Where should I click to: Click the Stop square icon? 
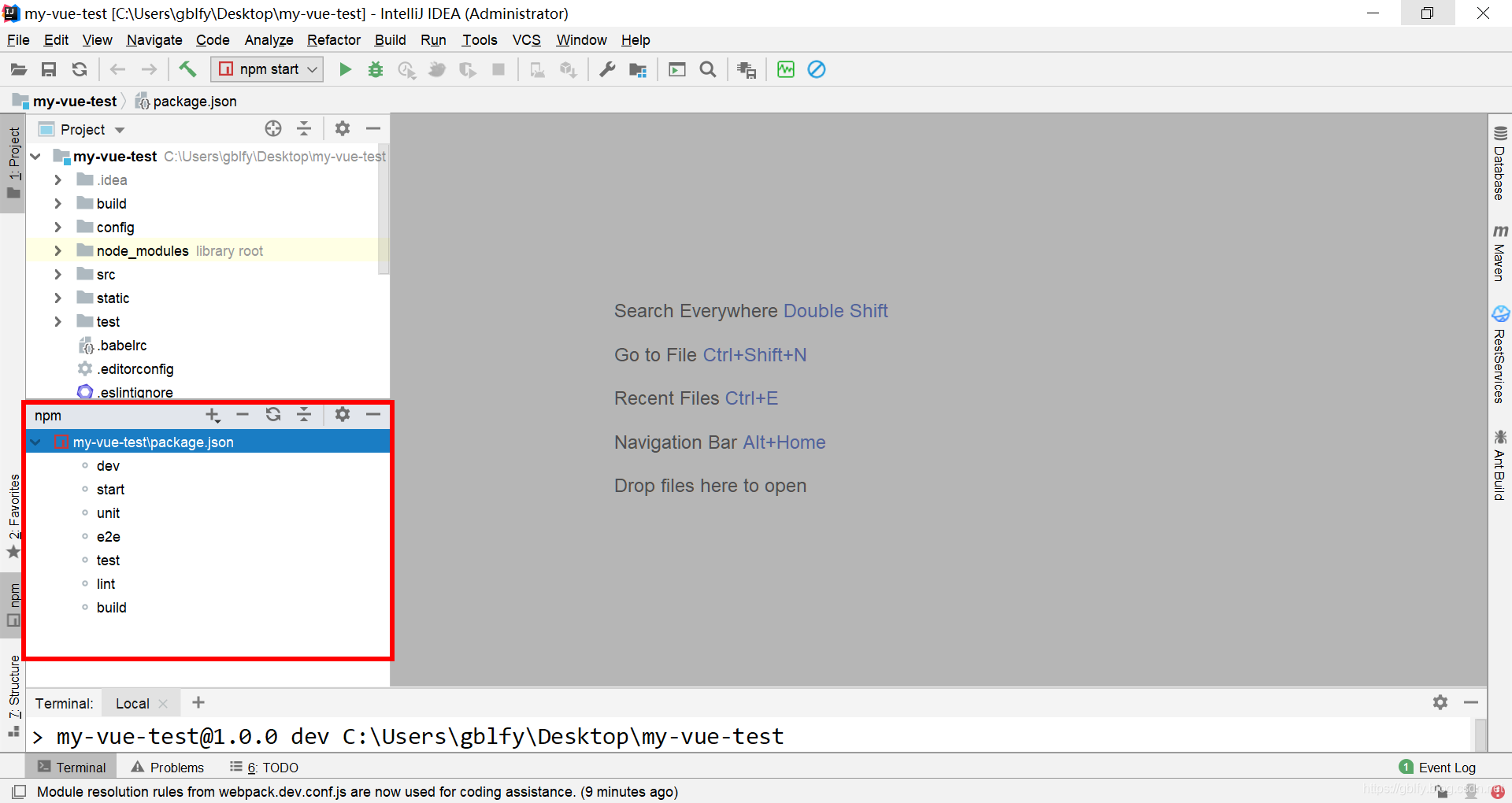[x=498, y=69]
